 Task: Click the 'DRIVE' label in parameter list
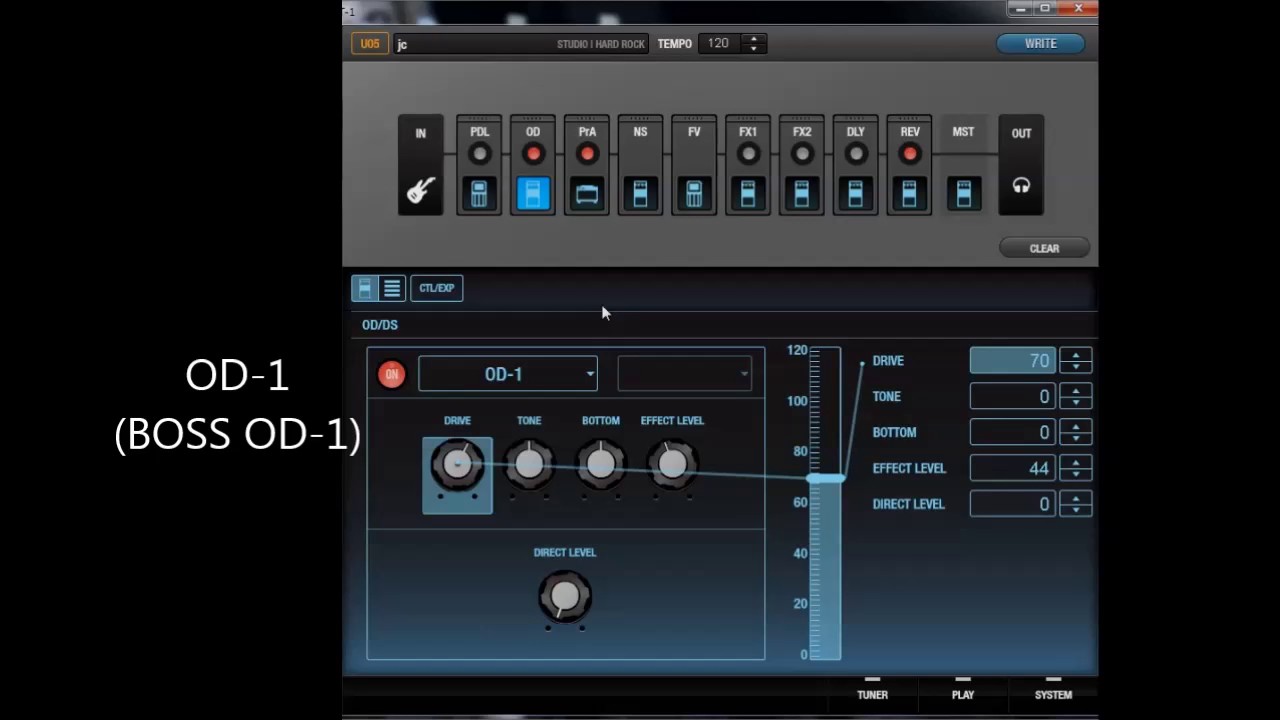888,361
